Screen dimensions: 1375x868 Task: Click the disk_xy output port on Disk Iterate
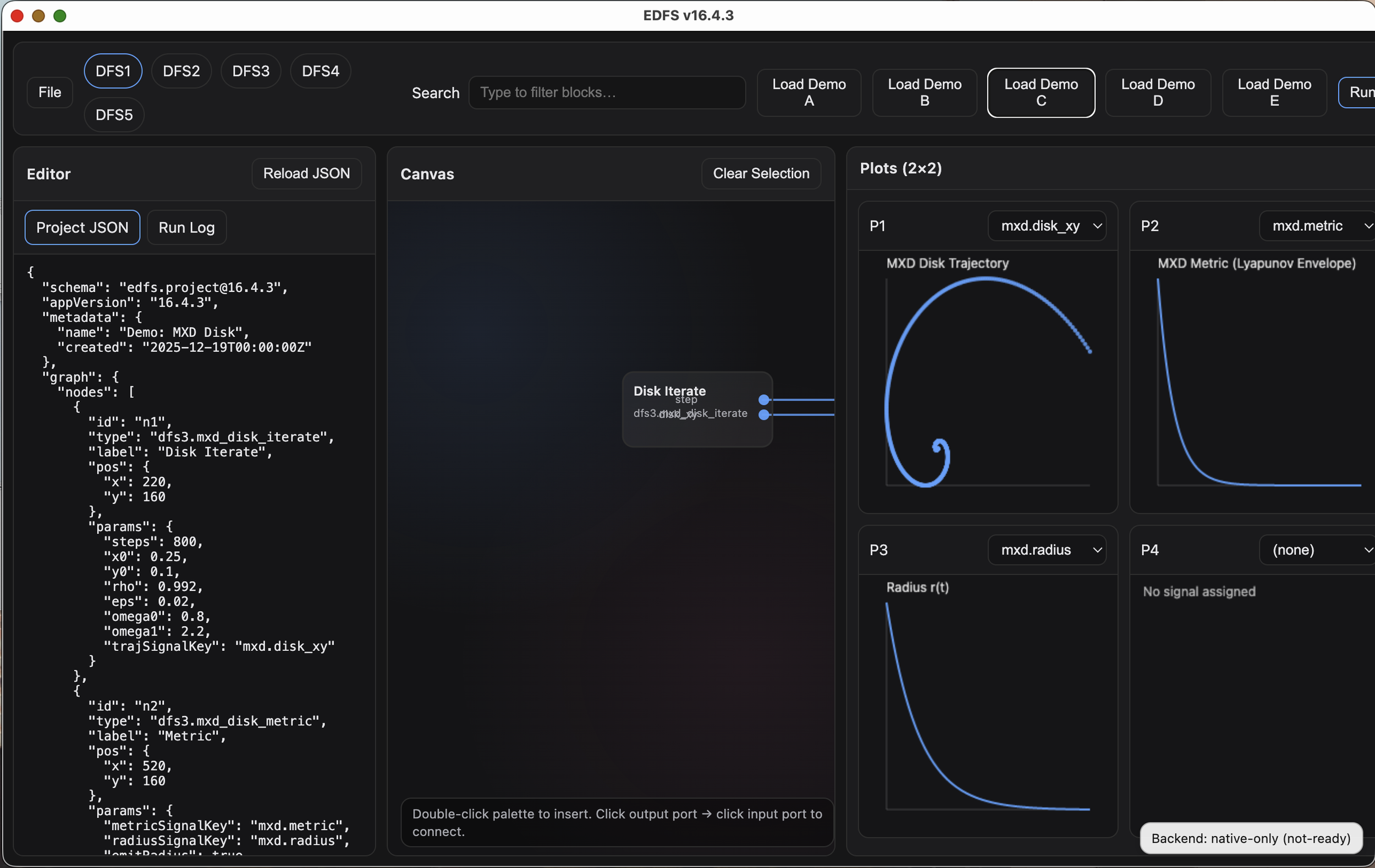763,415
